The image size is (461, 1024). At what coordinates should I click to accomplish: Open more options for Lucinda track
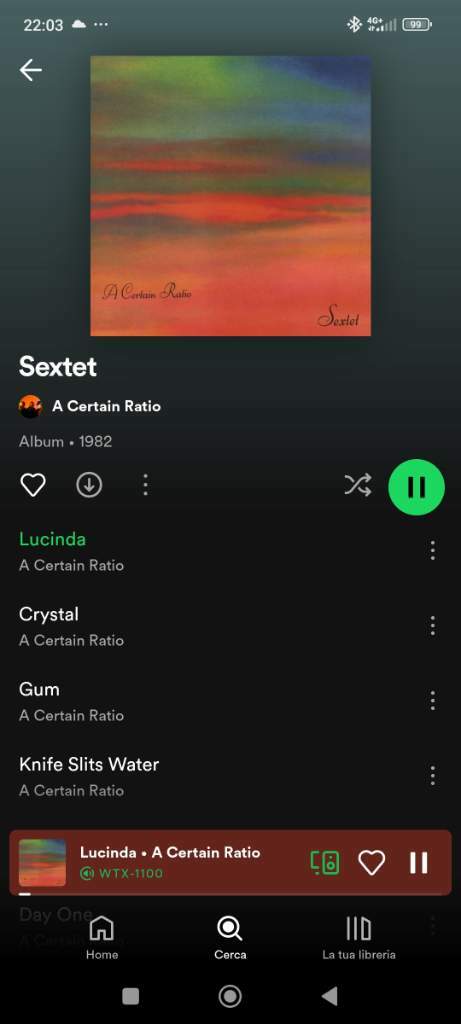tap(432, 551)
